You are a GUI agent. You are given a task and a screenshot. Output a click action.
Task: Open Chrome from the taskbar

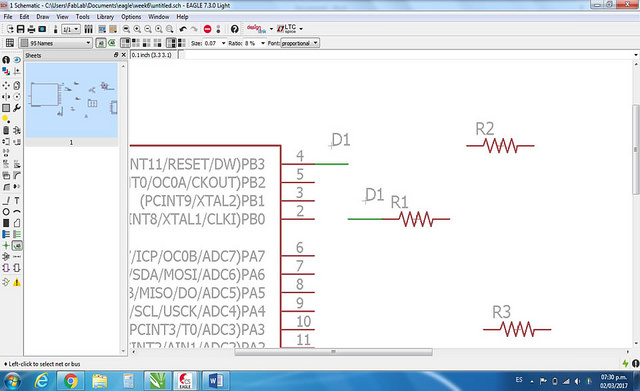pyautogui.click(x=71, y=381)
